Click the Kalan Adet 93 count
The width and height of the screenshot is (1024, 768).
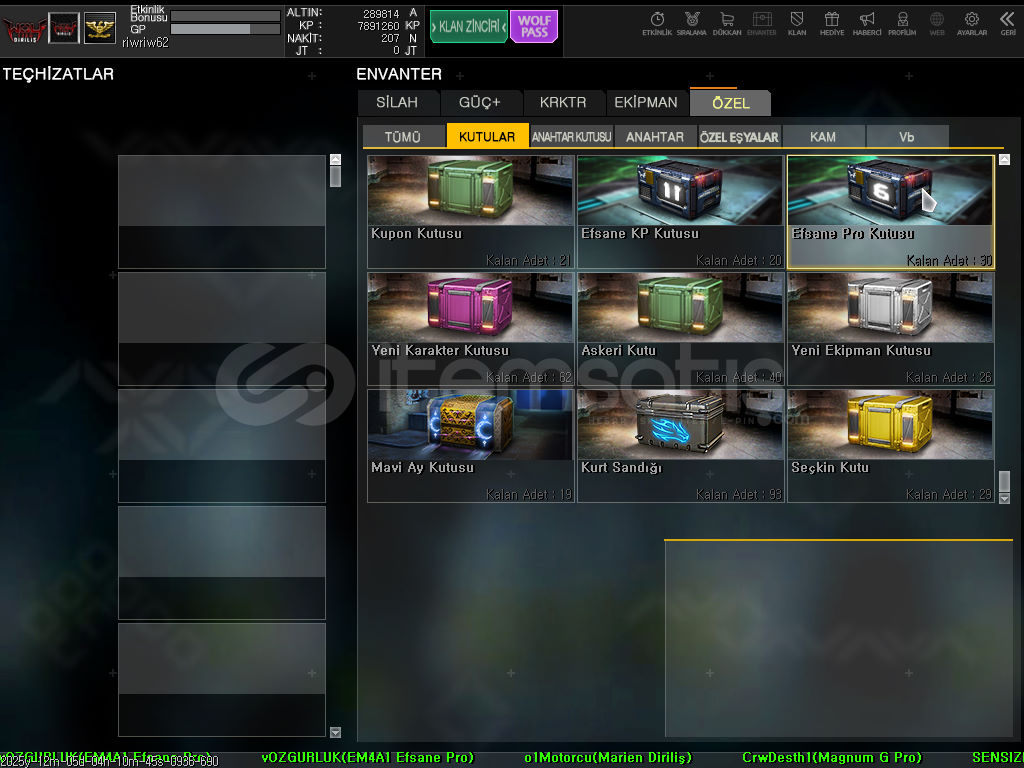(x=739, y=494)
